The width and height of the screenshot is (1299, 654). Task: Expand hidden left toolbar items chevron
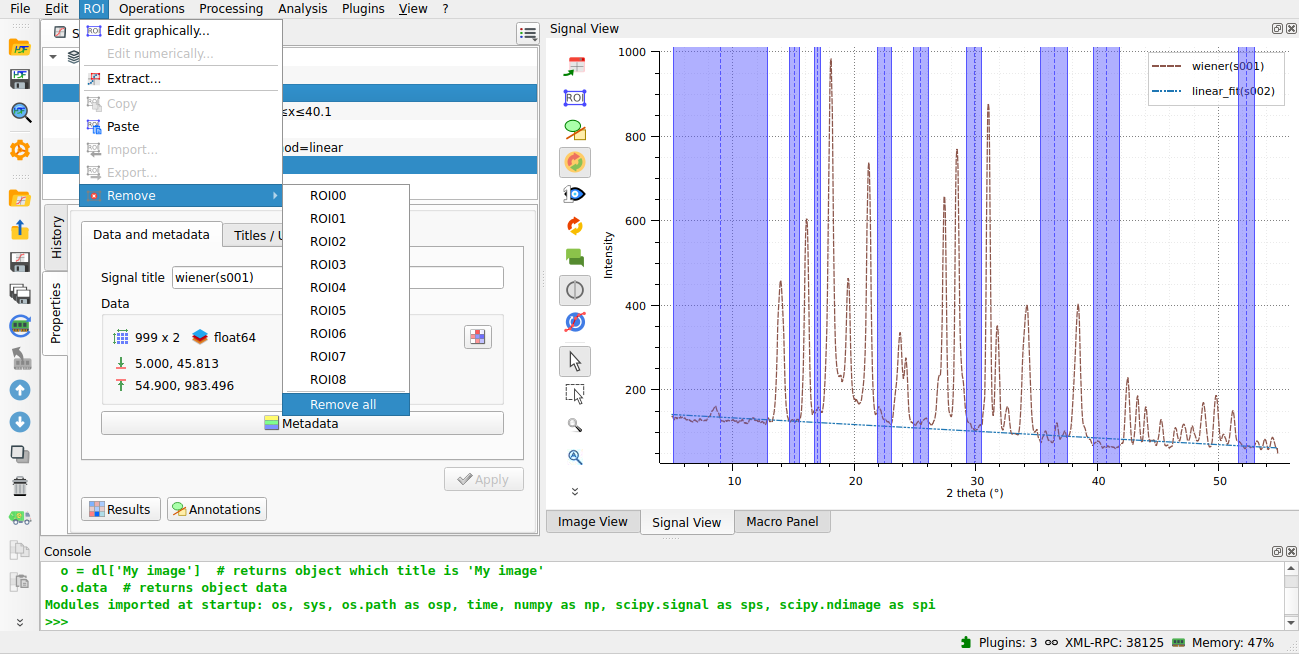(19, 622)
